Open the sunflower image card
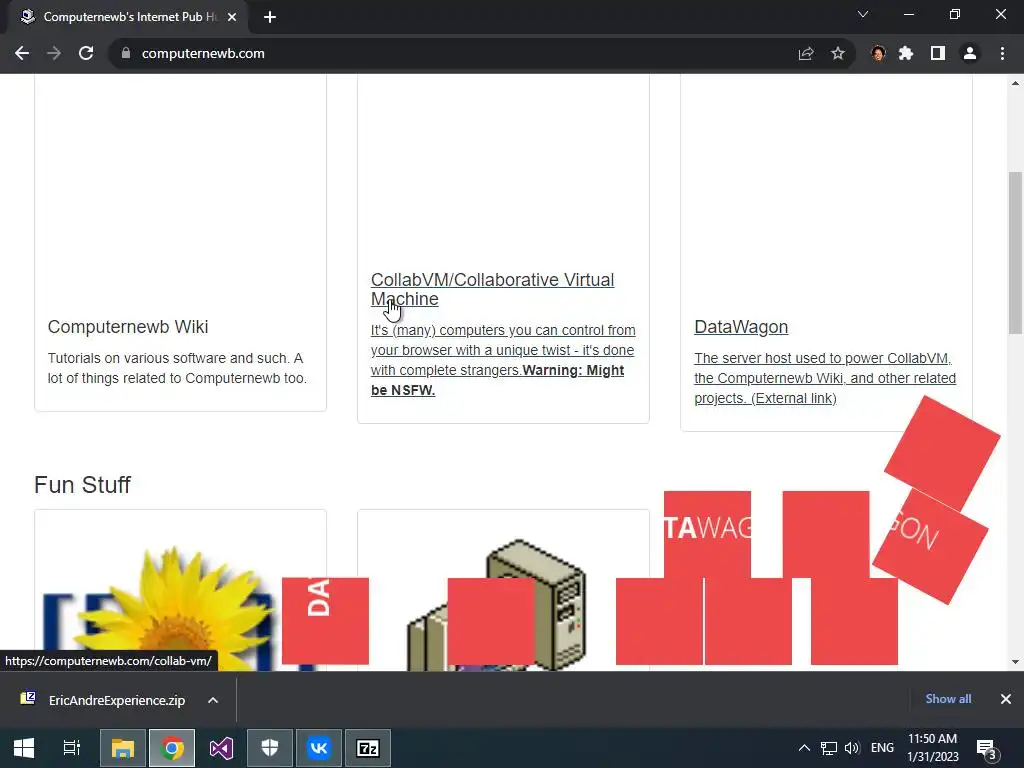Viewport: 1024px width, 768px height. (x=180, y=591)
